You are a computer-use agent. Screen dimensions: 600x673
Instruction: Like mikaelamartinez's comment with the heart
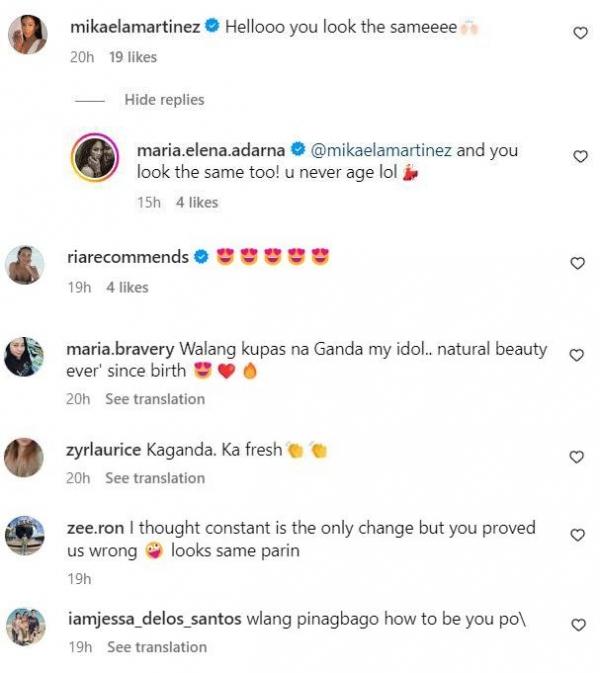coord(578,33)
